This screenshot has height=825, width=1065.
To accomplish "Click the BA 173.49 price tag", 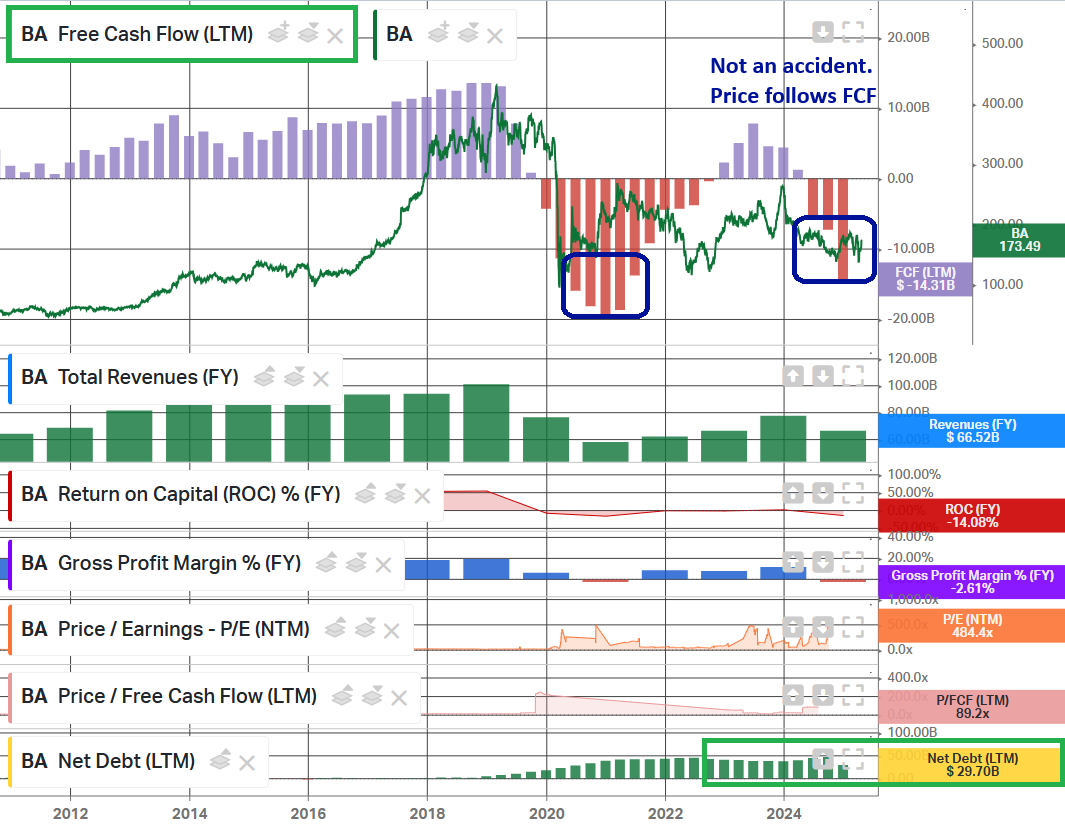I will tap(1019, 240).
